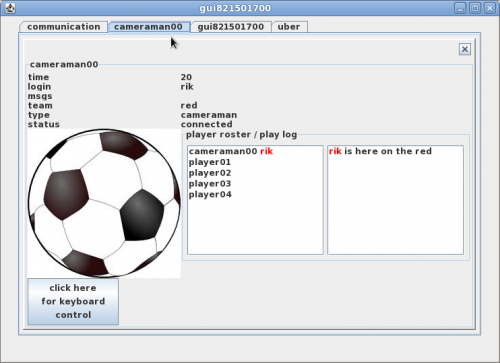
Task: Switch to the uber tab
Action: [x=289, y=27]
